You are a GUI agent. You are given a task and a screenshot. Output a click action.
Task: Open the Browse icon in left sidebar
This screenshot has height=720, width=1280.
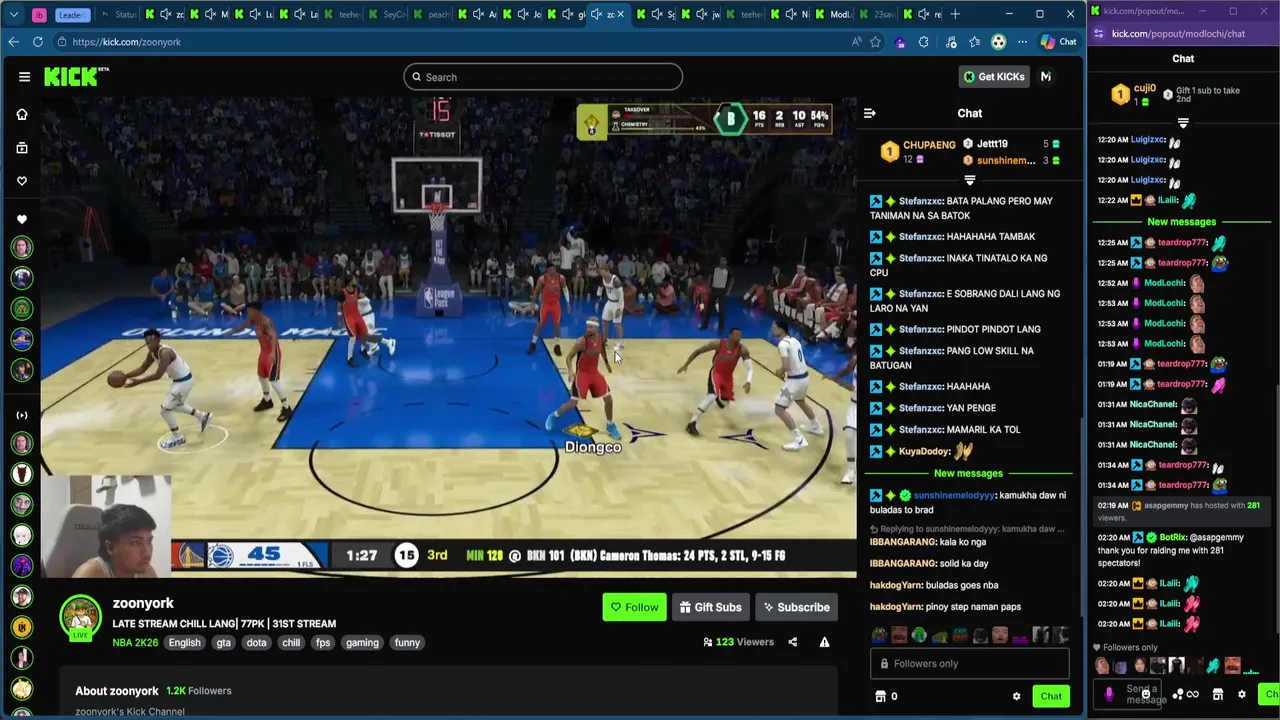coord(22,148)
